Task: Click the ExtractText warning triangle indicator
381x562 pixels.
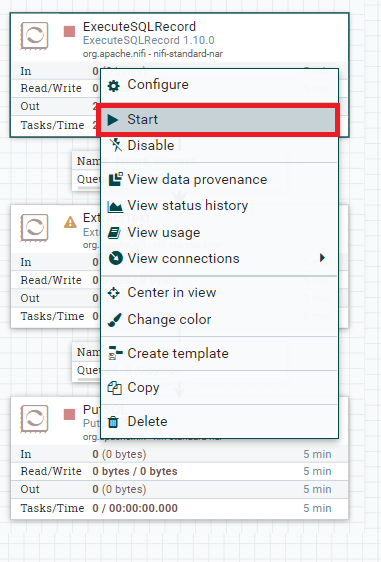Action: tap(70, 222)
